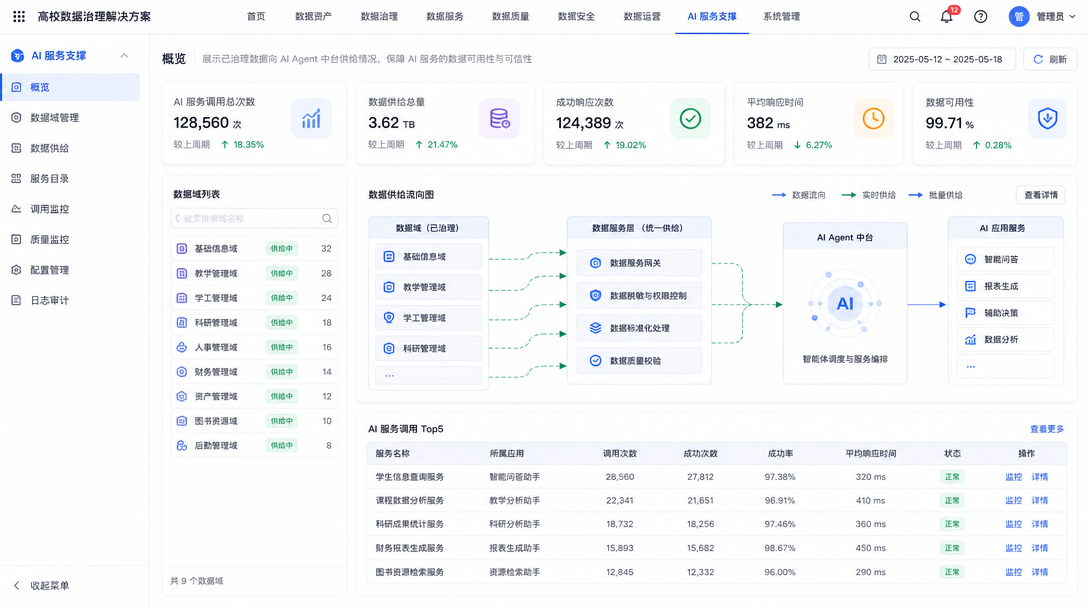The height and width of the screenshot is (608, 1088).
Task: Select 配置管理 in the sidebar
Action: (70, 270)
